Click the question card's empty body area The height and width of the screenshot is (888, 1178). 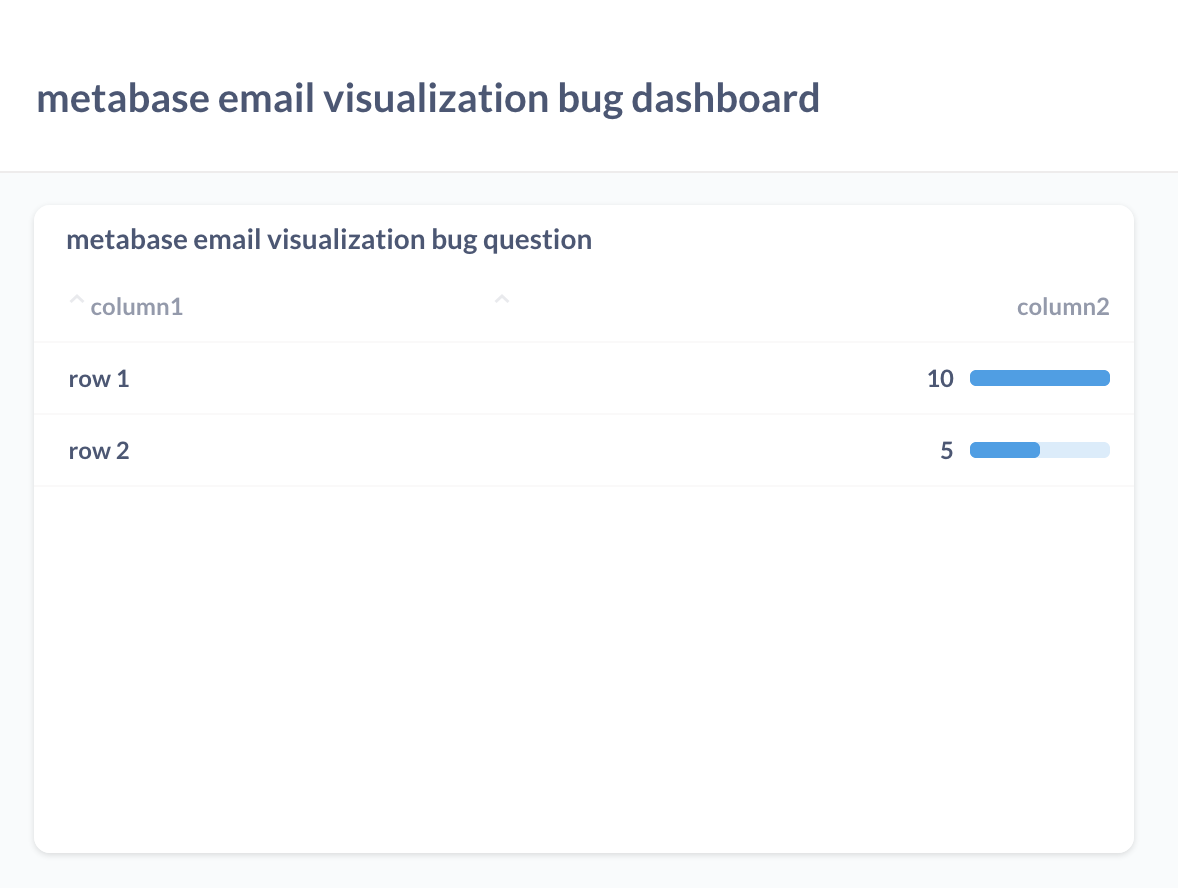coord(583,650)
